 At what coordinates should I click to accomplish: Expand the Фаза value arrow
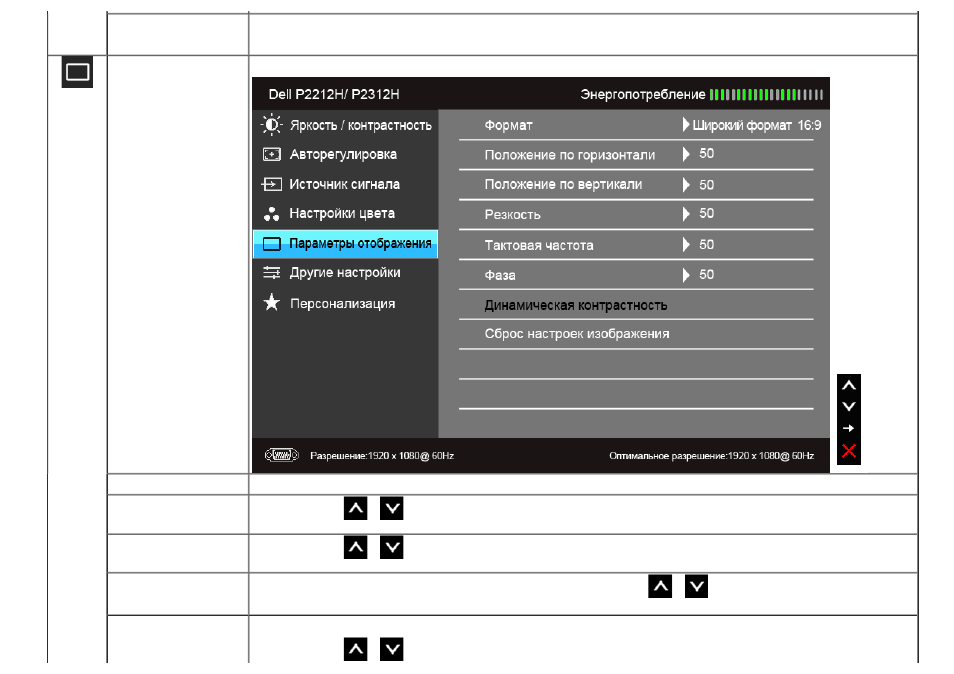click(686, 275)
